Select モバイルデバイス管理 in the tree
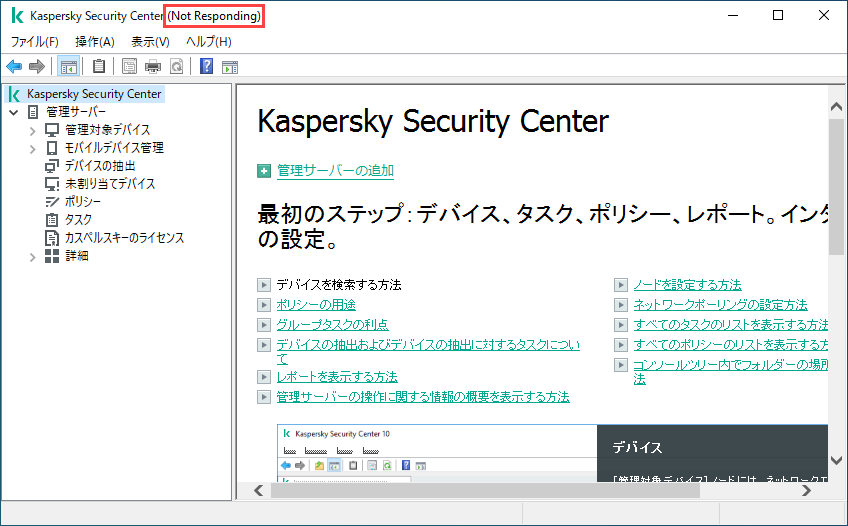The width and height of the screenshot is (848, 526). pos(114,148)
